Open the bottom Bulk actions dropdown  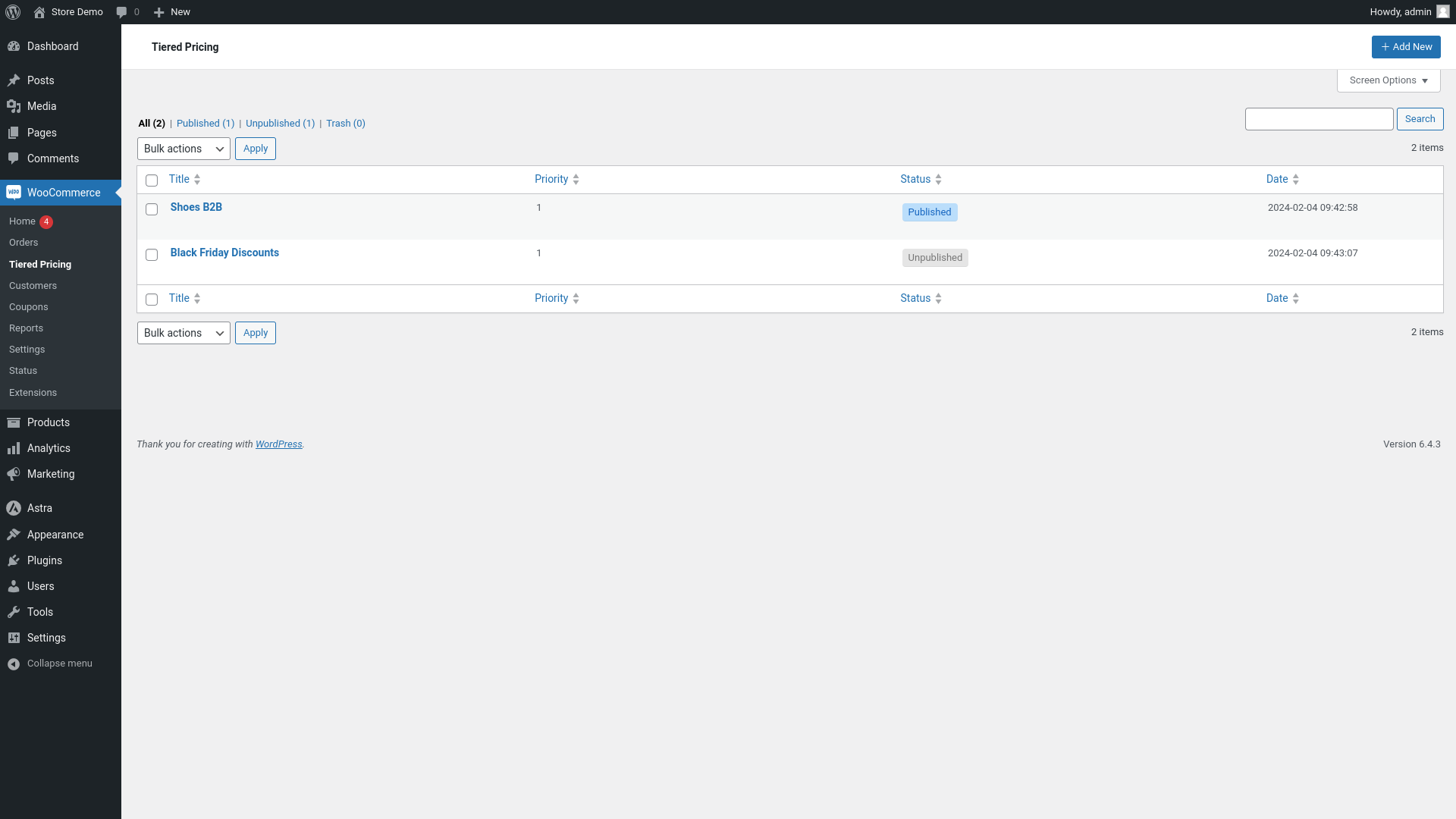(184, 333)
